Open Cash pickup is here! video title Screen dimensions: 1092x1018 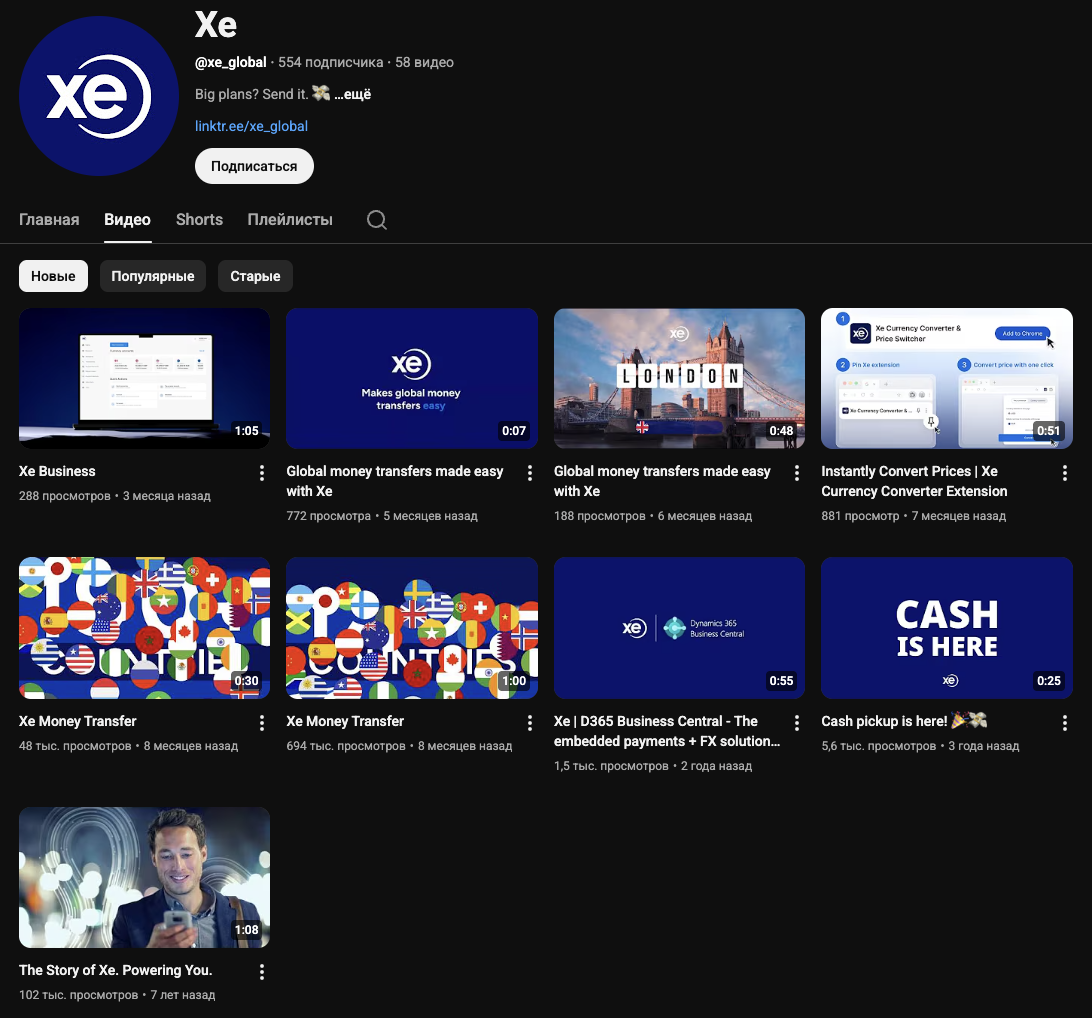click(904, 721)
